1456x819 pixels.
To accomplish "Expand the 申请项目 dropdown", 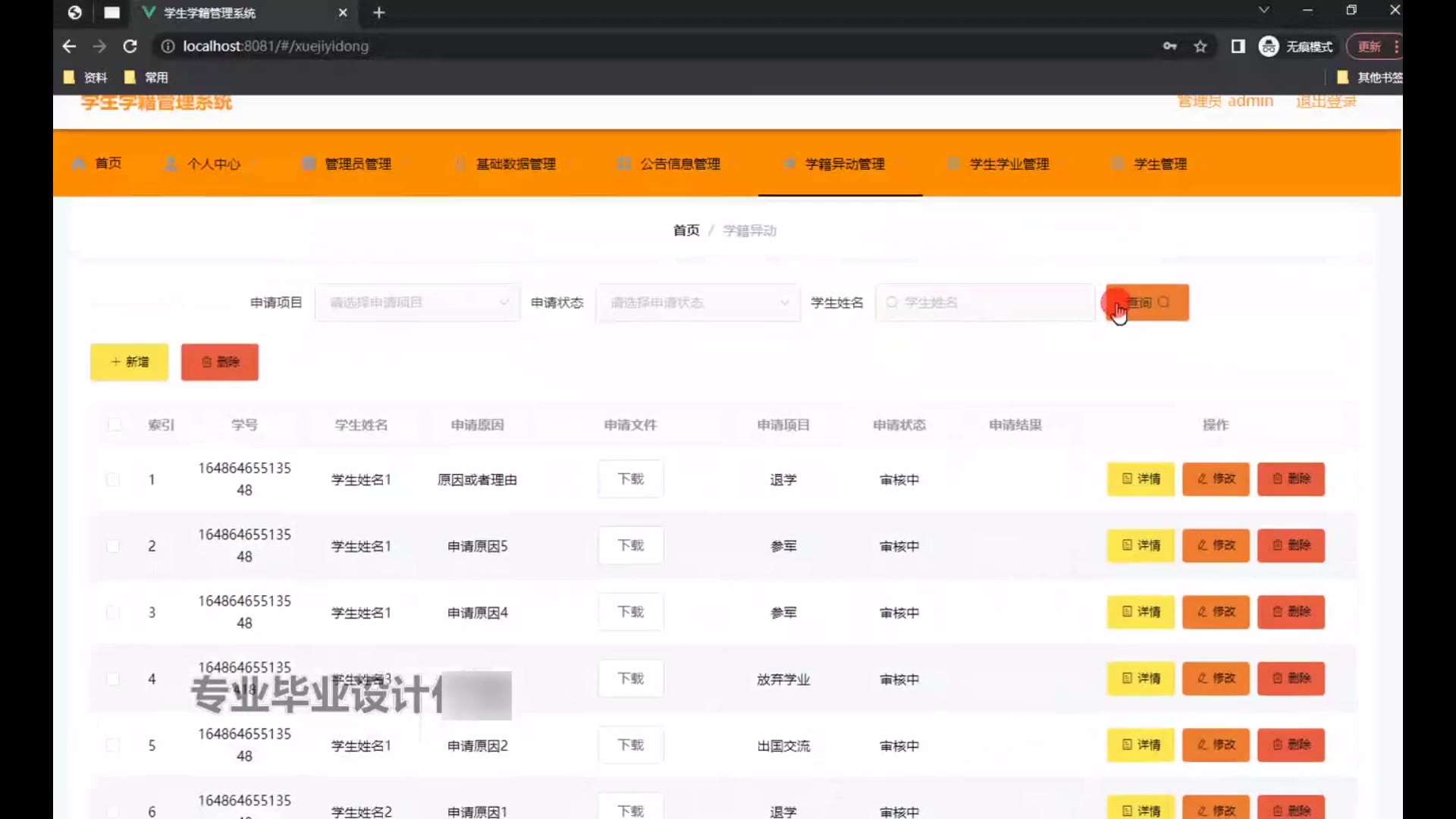I will (417, 303).
